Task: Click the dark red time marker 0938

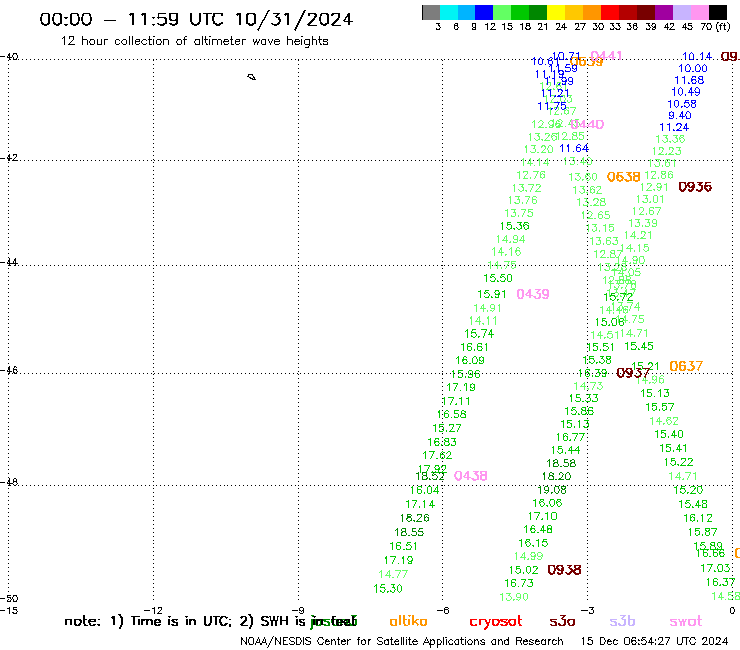Action: pyautogui.click(x=564, y=570)
